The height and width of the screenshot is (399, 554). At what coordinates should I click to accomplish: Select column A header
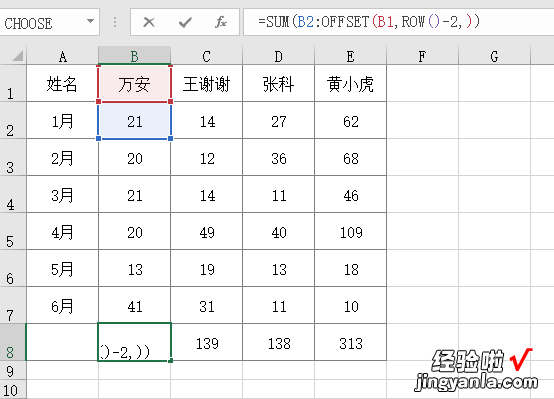[x=63, y=56]
